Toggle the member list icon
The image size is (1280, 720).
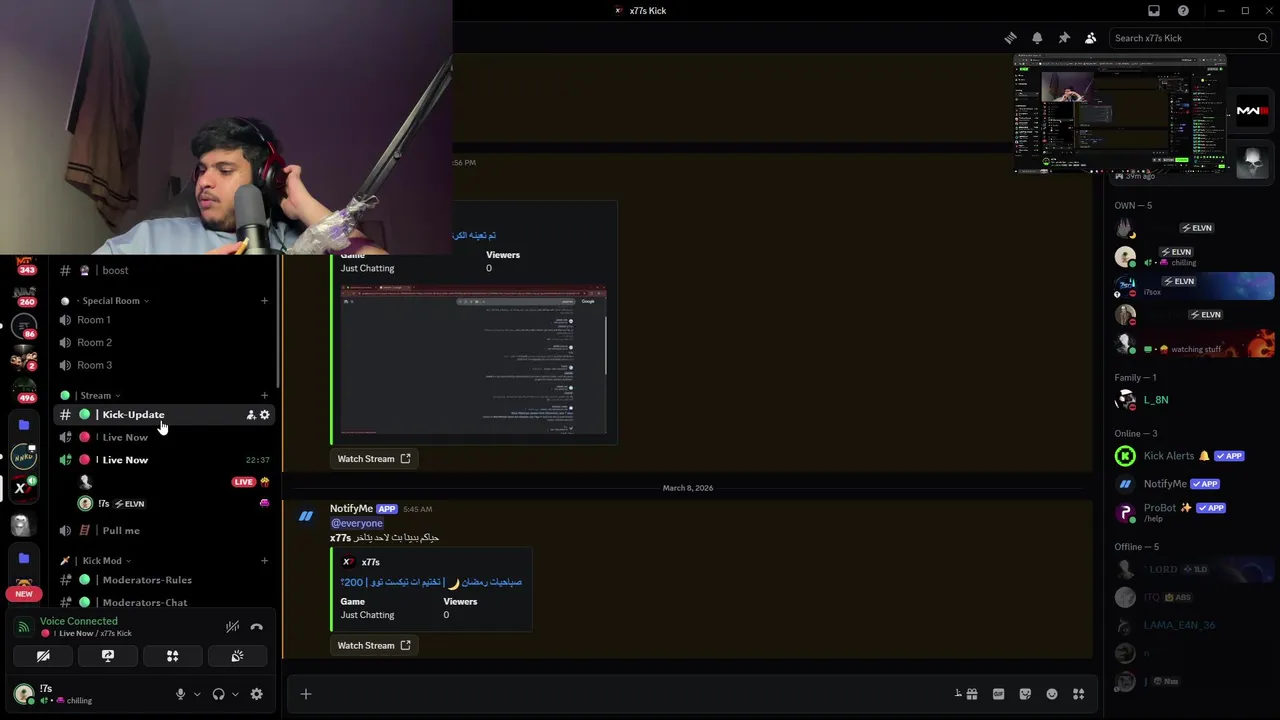(x=1091, y=38)
